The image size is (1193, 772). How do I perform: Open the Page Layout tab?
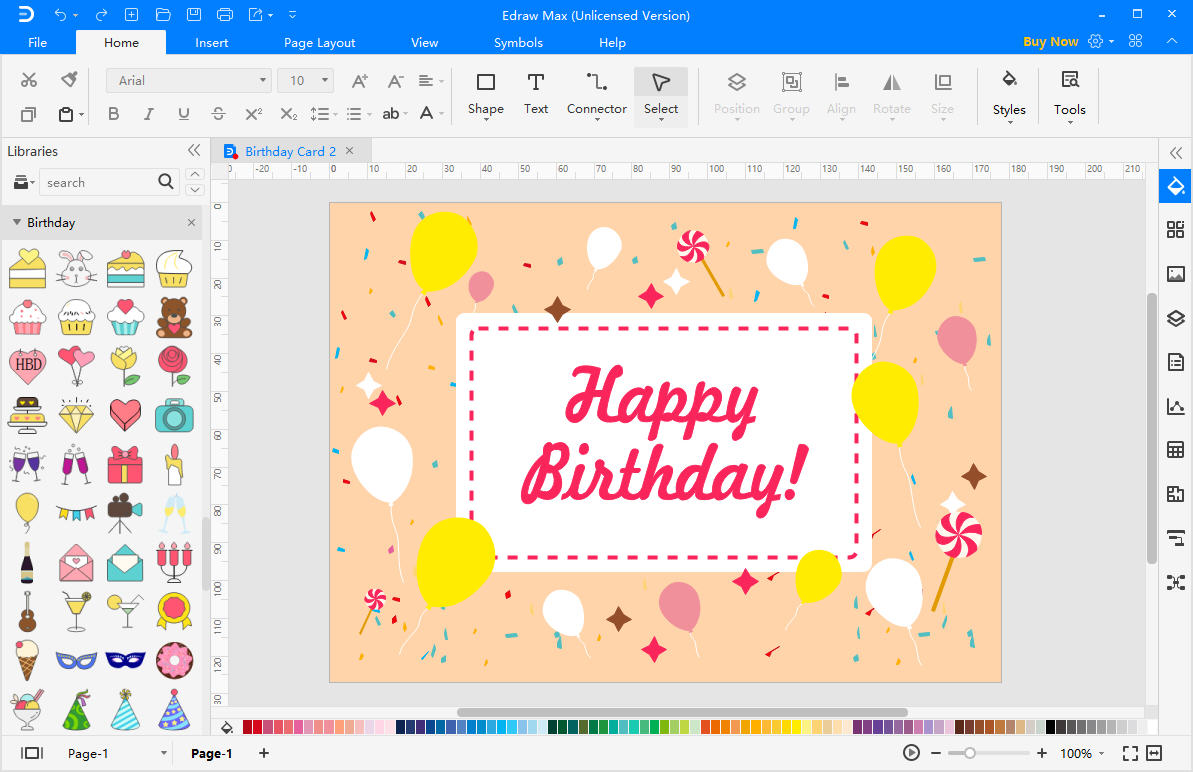319,43
